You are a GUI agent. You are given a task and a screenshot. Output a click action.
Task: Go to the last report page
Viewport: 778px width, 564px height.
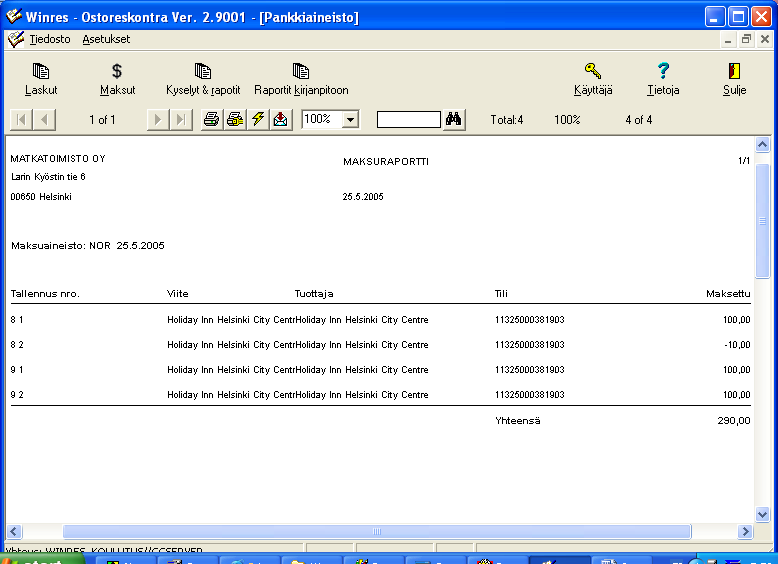coord(181,120)
